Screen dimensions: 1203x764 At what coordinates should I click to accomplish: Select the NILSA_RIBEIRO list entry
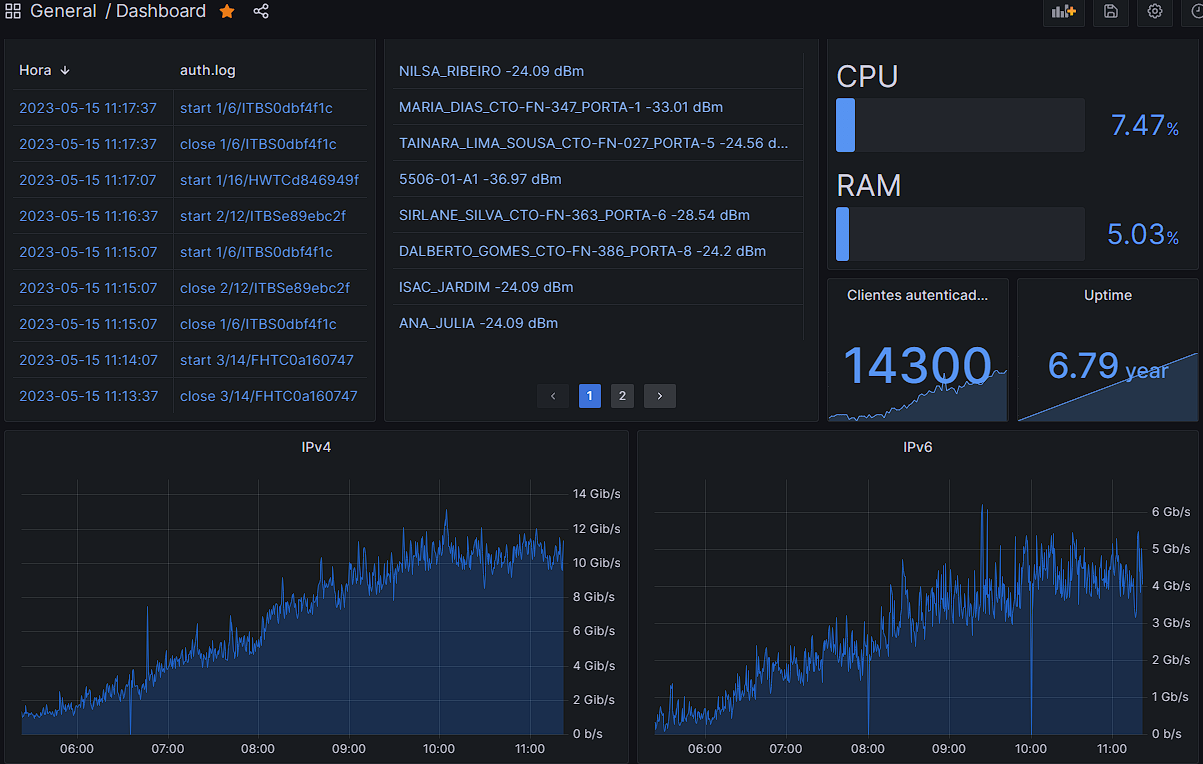pyautogui.click(x=491, y=71)
